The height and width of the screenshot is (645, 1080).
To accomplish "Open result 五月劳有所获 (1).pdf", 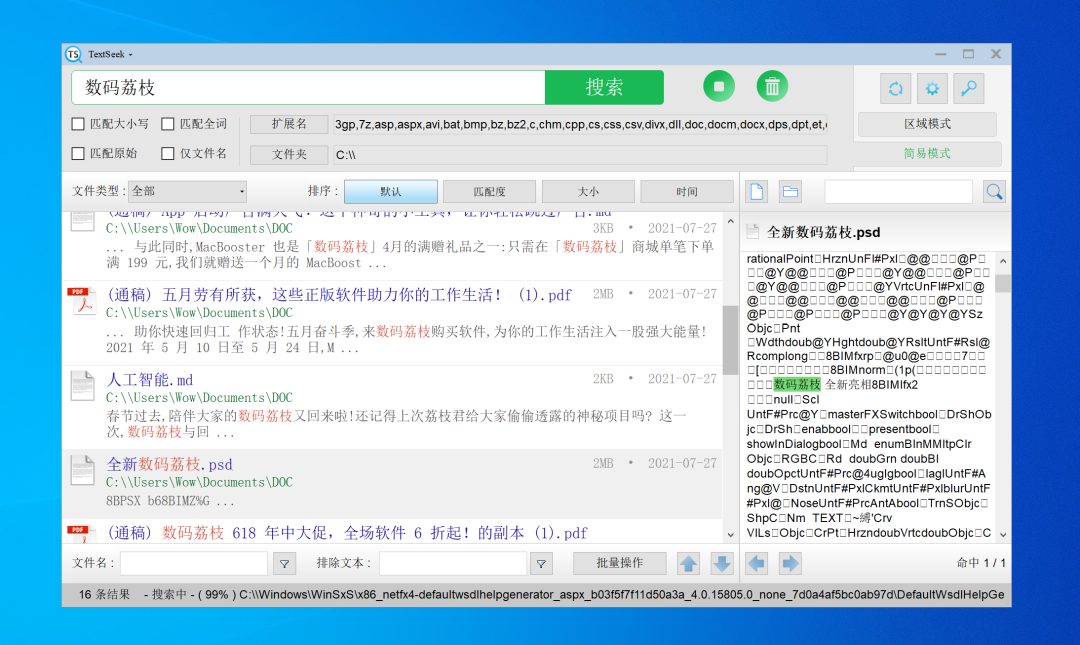I will pos(339,295).
